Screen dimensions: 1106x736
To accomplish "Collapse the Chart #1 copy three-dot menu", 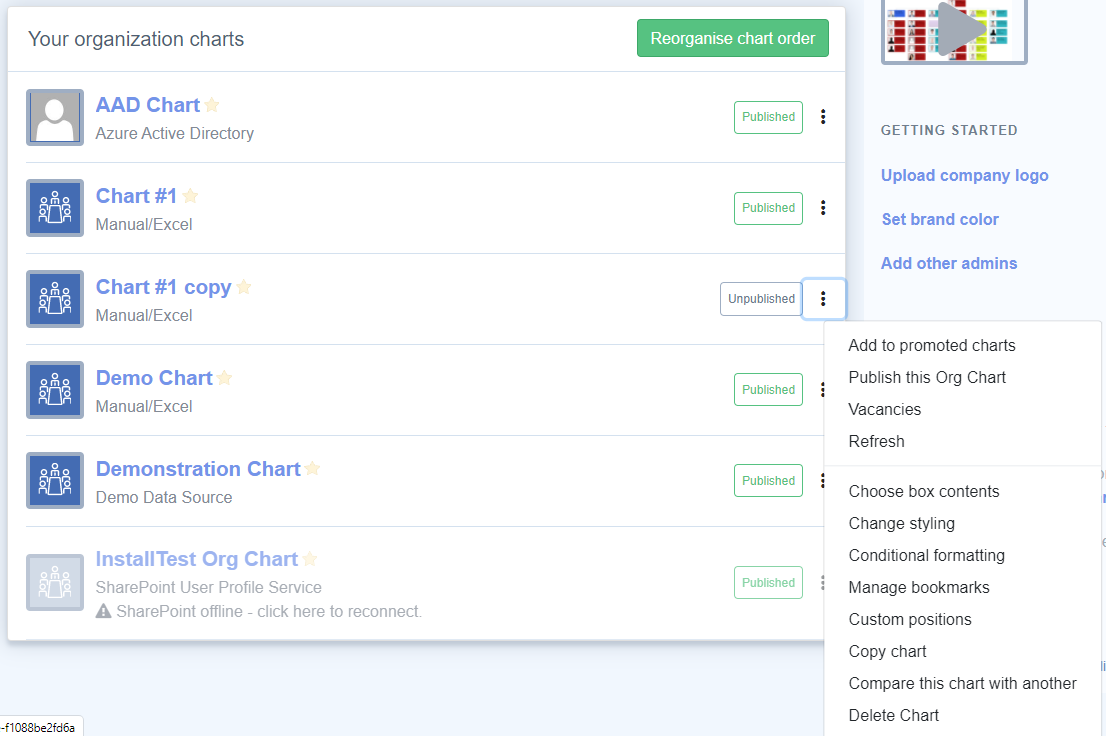I will pos(823,299).
